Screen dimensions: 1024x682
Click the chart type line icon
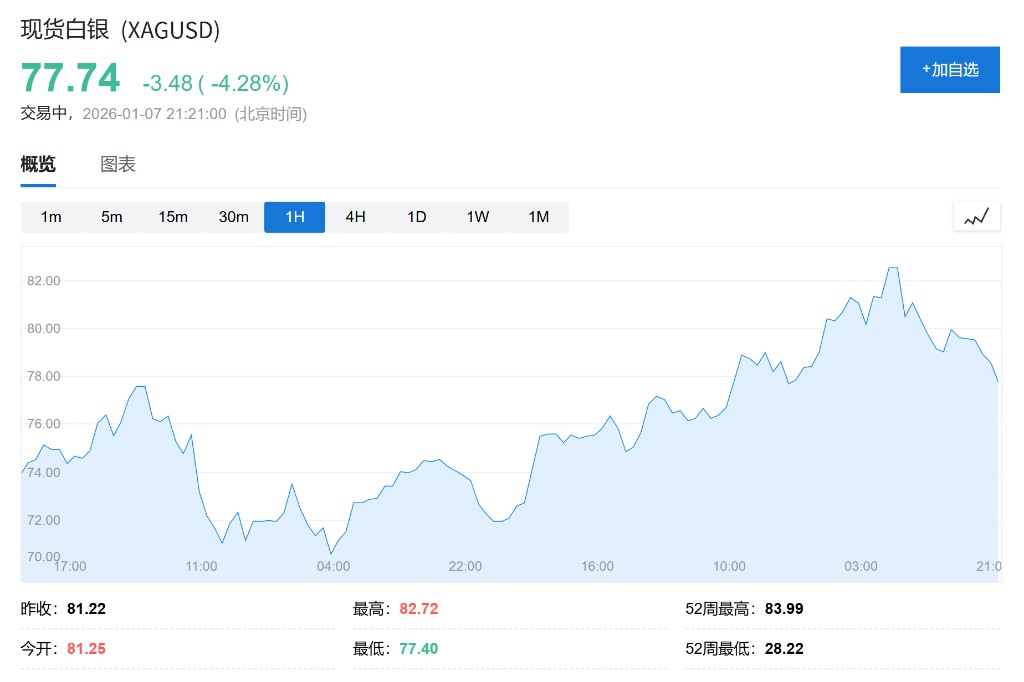(x=976, y=217)
